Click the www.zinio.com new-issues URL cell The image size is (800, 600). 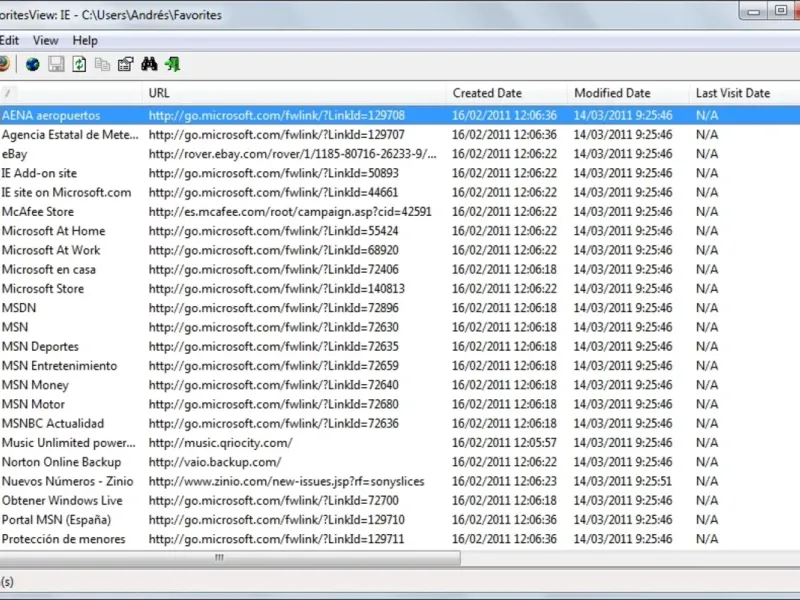[x=286, y=482]
